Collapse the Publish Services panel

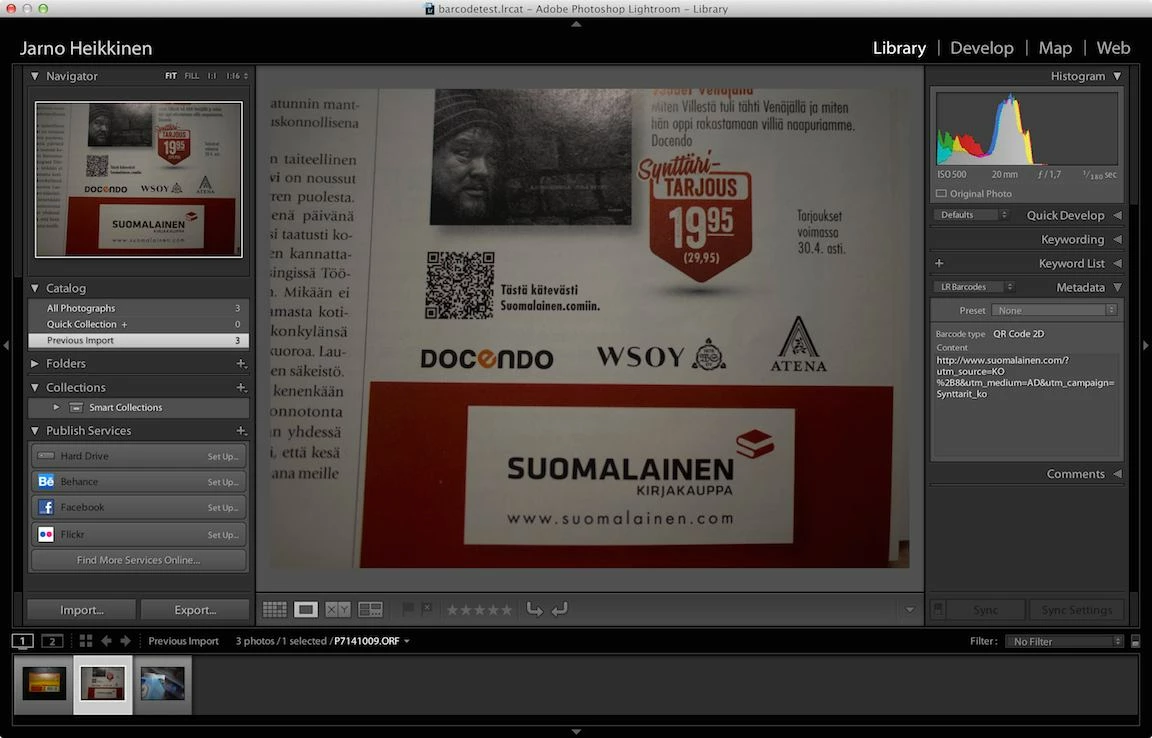click(x=35, y=431)
